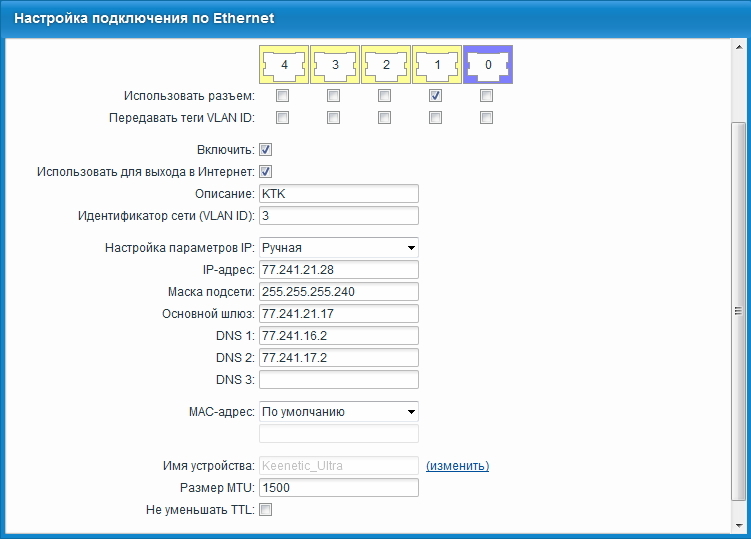Click the 'Размер MTU' field
This screenshot has height=539, width=751.
coord(338,488)
